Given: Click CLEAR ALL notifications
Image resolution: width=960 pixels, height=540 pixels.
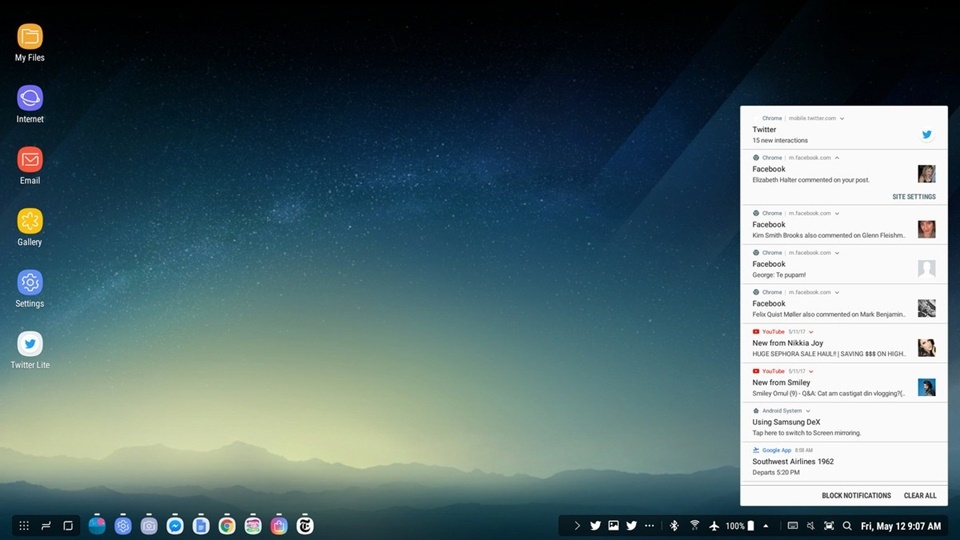Looking at the screenshot, I should [920, 495].
